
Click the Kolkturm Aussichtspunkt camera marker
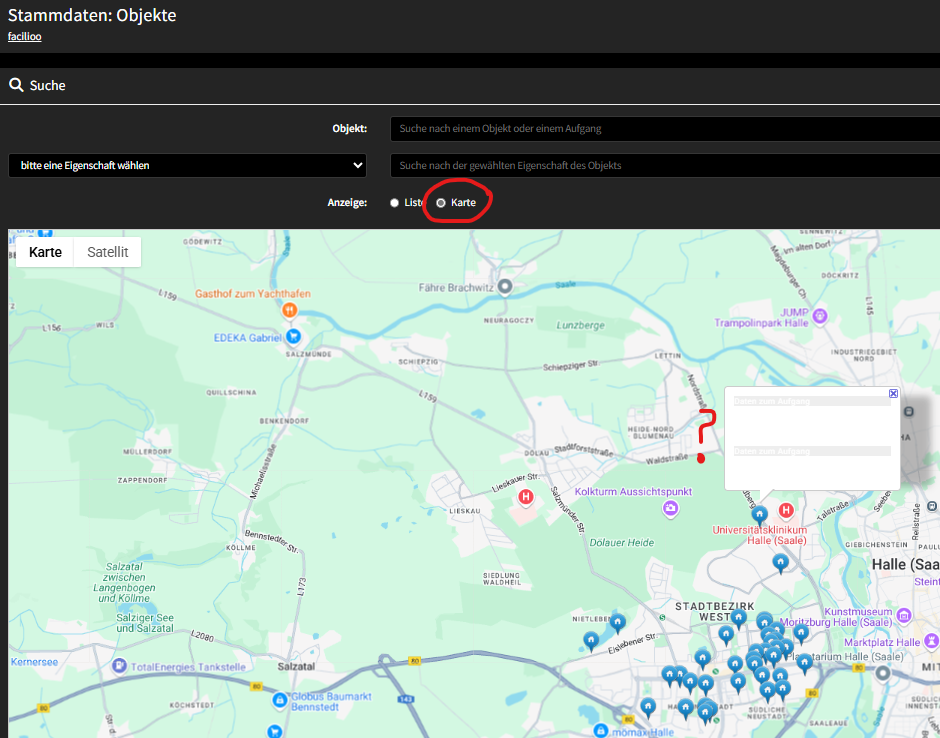(x=670, y=509)
